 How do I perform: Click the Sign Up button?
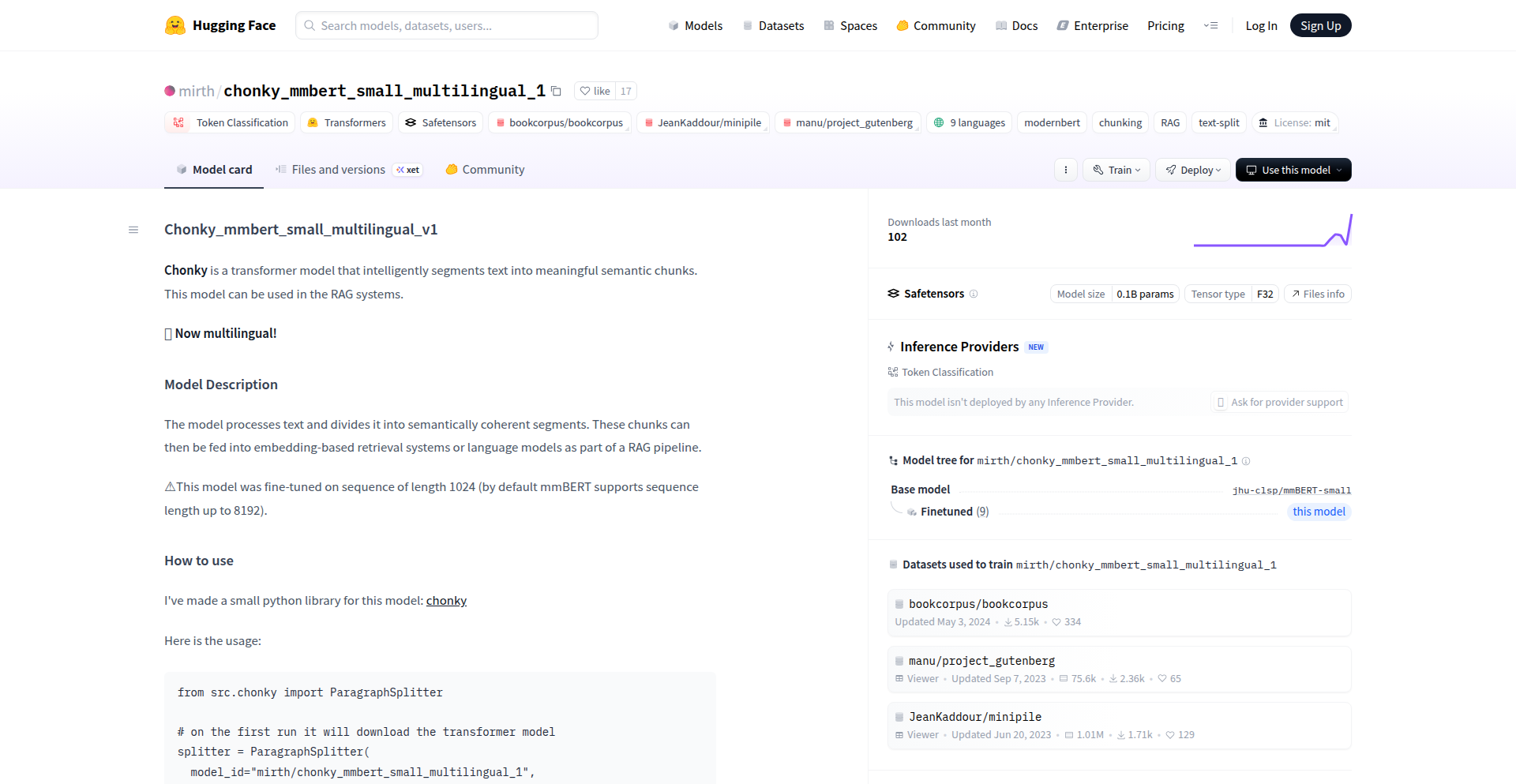coord(1320,25)
